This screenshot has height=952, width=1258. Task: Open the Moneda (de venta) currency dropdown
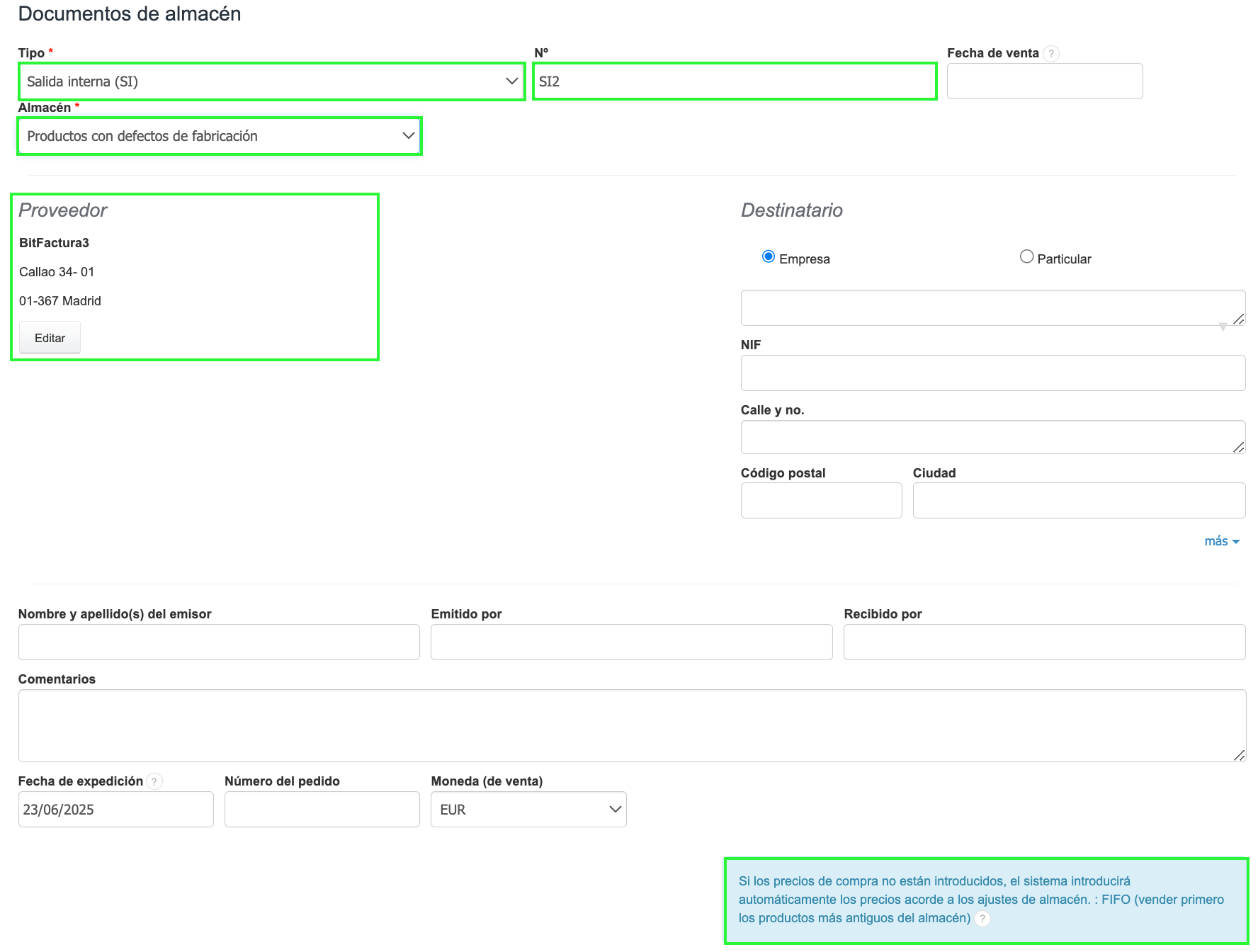point(528,810)
